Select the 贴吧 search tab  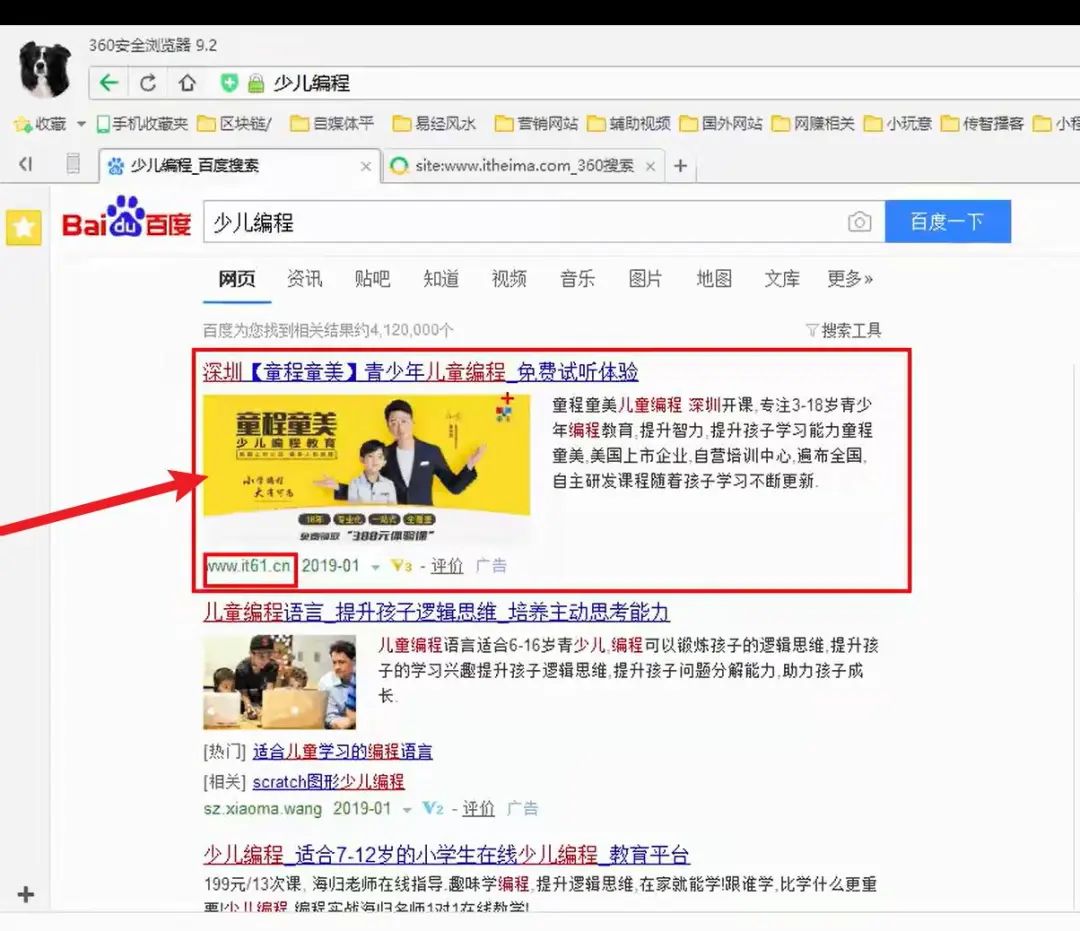373,279
